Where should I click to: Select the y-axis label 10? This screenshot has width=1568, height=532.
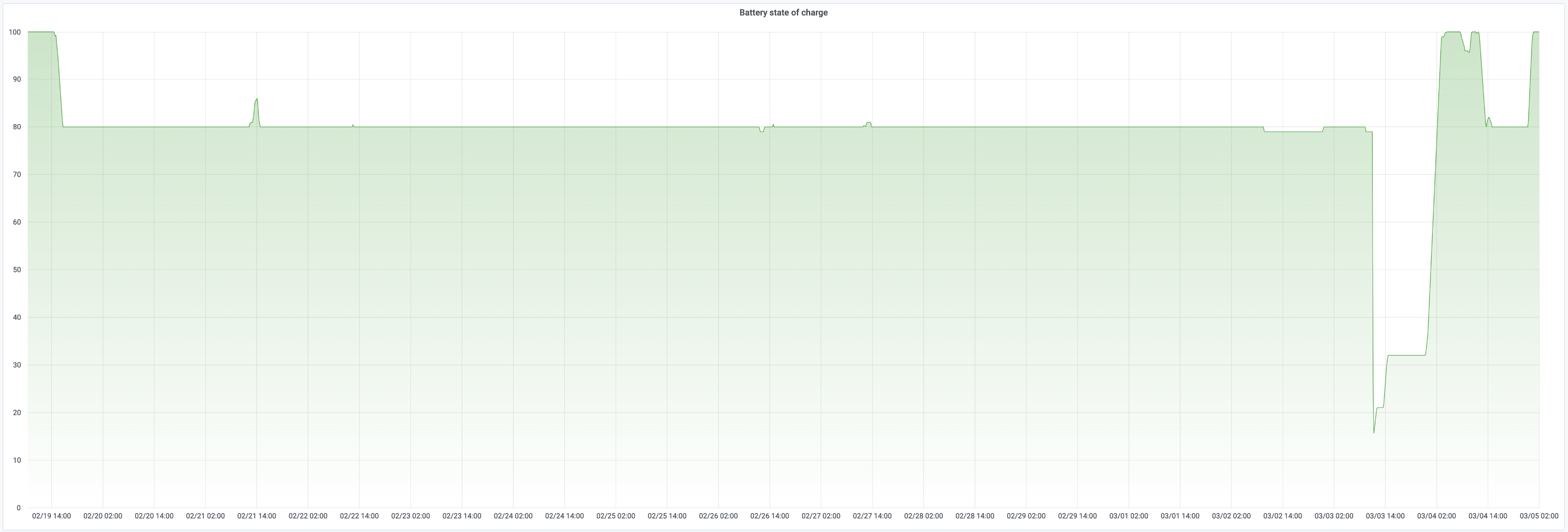[17, 460]
